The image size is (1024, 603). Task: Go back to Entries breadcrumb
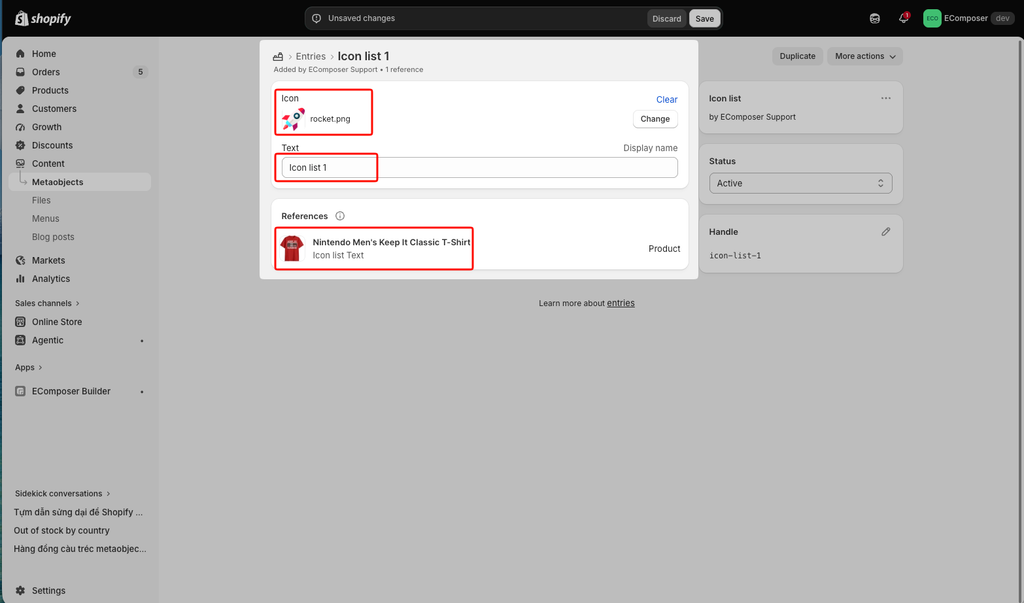point(310,57)
